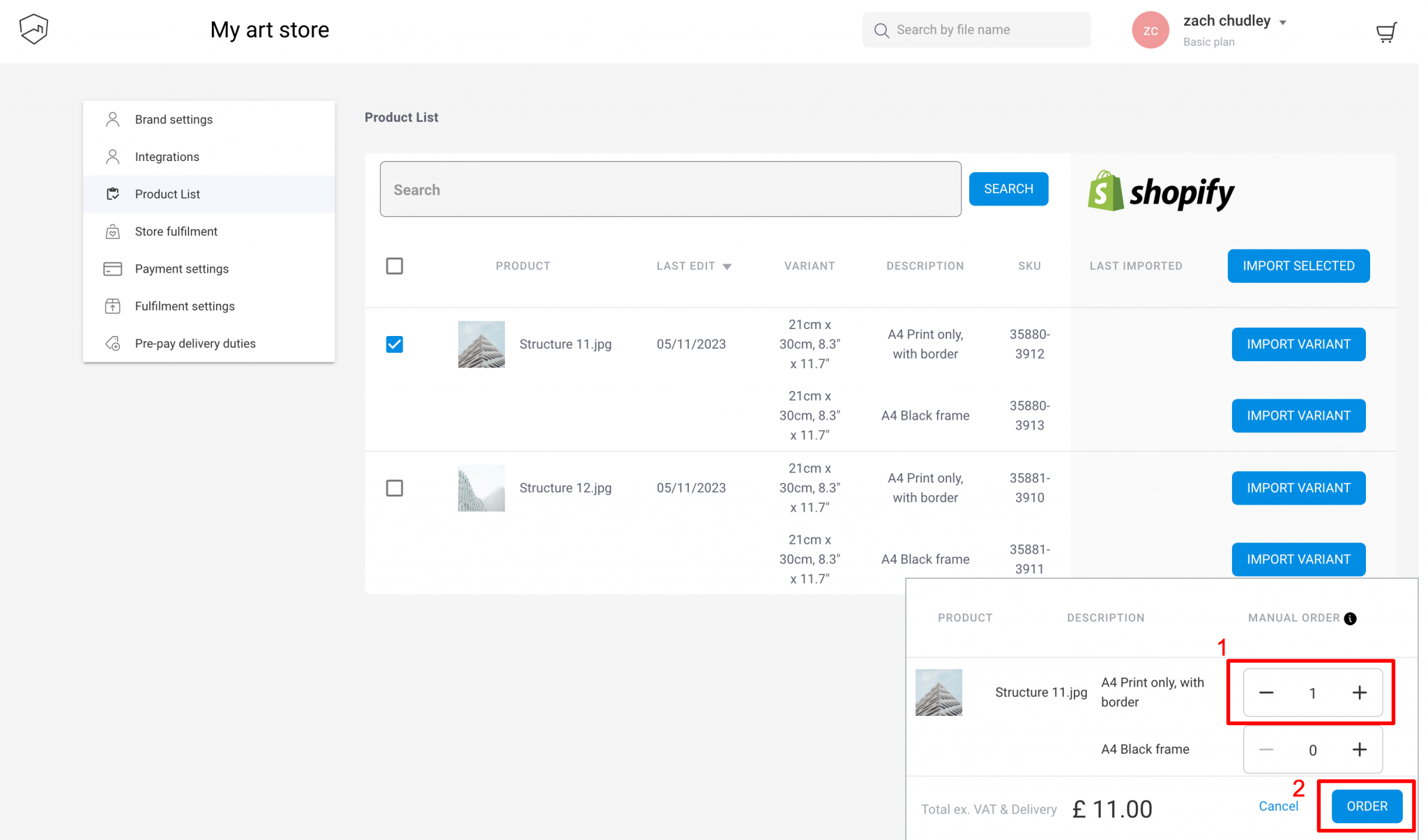
Task: Click the IMPORT SELECTED button
Action: coord(1298,266)
